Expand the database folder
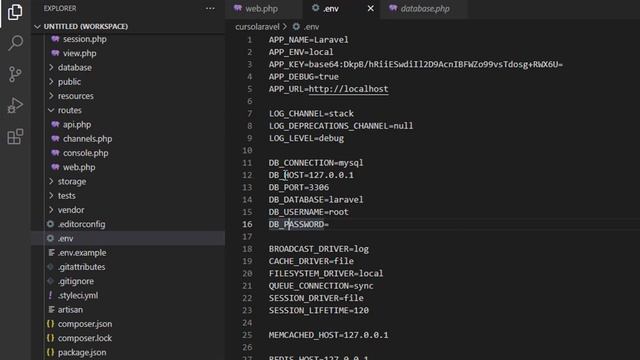This screenshot has width=640, height=360. [75, 67]
